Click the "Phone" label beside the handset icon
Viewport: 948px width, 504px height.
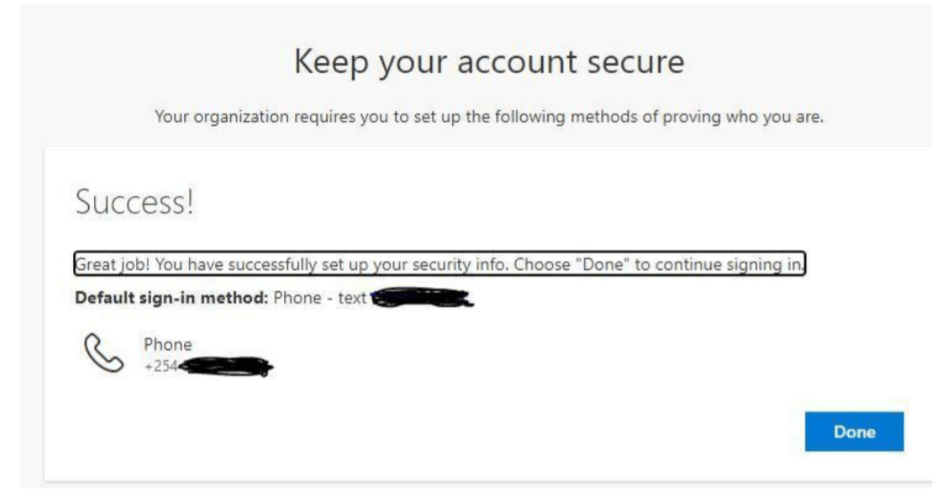click(x=168, y=344)
